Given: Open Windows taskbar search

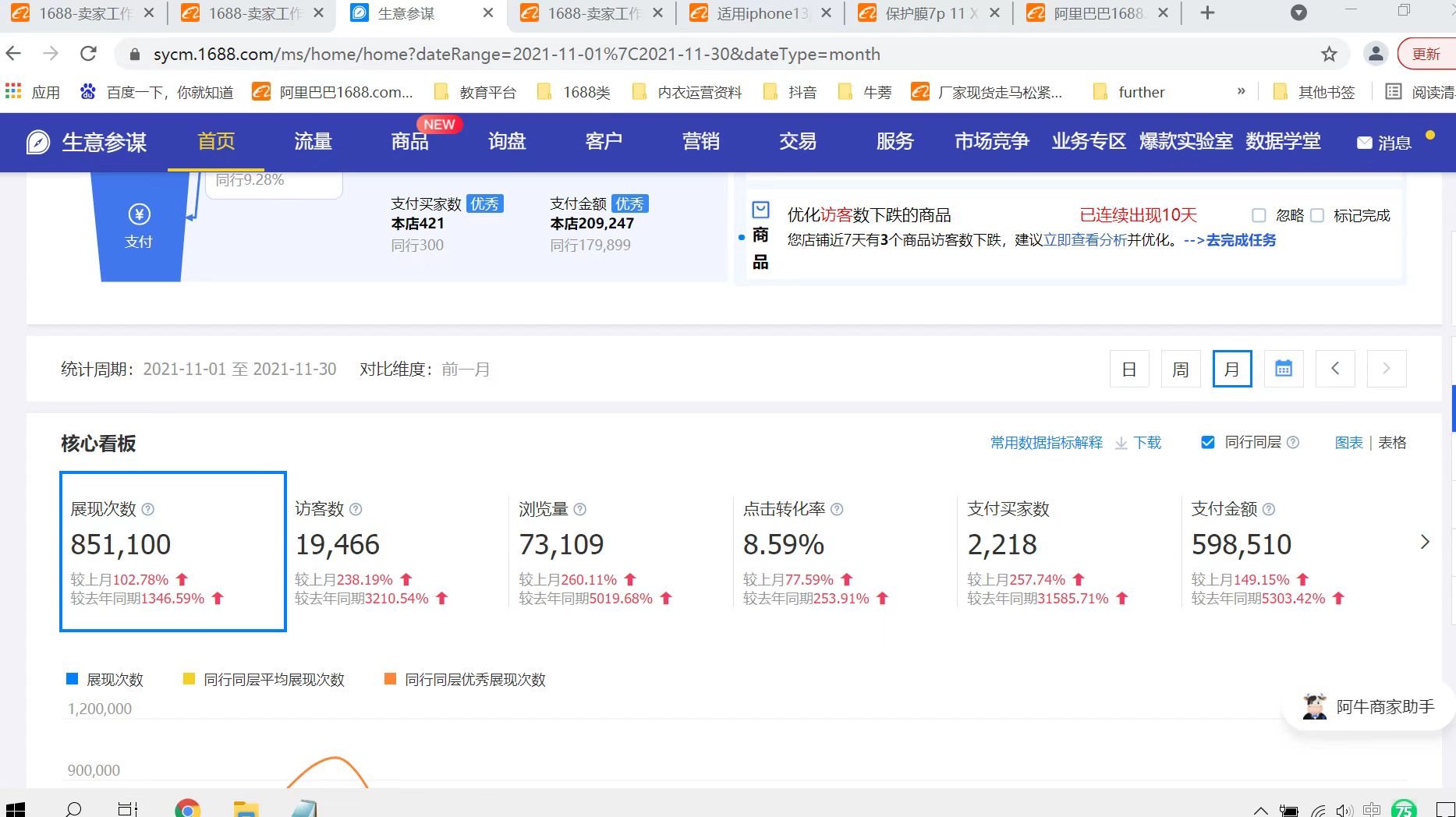Looking at the screenshot, I should (73, 809).
